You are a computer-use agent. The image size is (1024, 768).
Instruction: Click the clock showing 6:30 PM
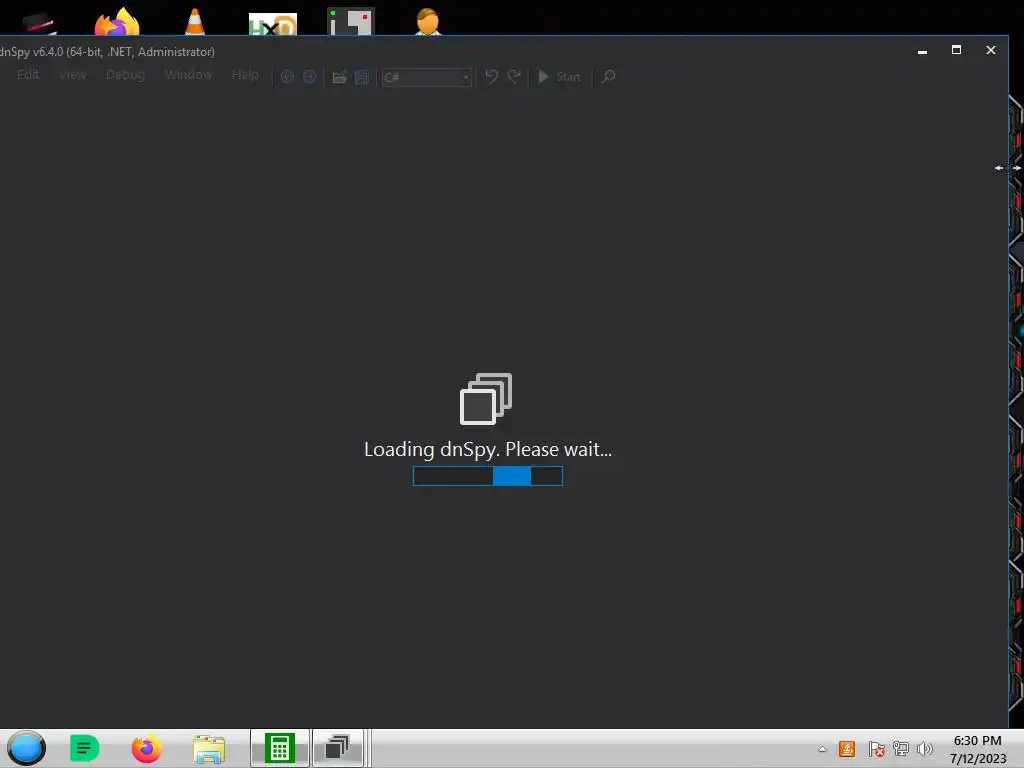pyautogui.click(x=977, y=741)
